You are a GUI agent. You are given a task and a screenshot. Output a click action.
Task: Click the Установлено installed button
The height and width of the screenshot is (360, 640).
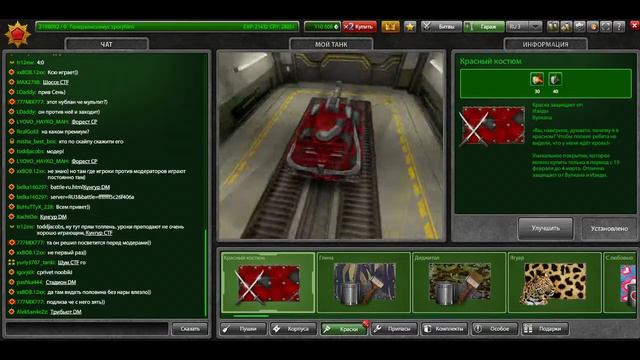click(x=609, y=229)
